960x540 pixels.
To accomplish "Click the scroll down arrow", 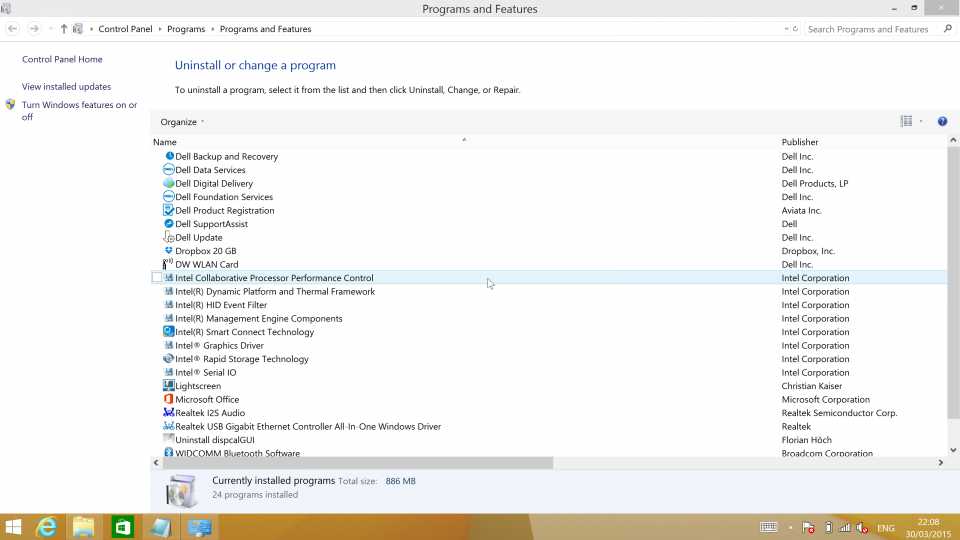I will (953, 450).
